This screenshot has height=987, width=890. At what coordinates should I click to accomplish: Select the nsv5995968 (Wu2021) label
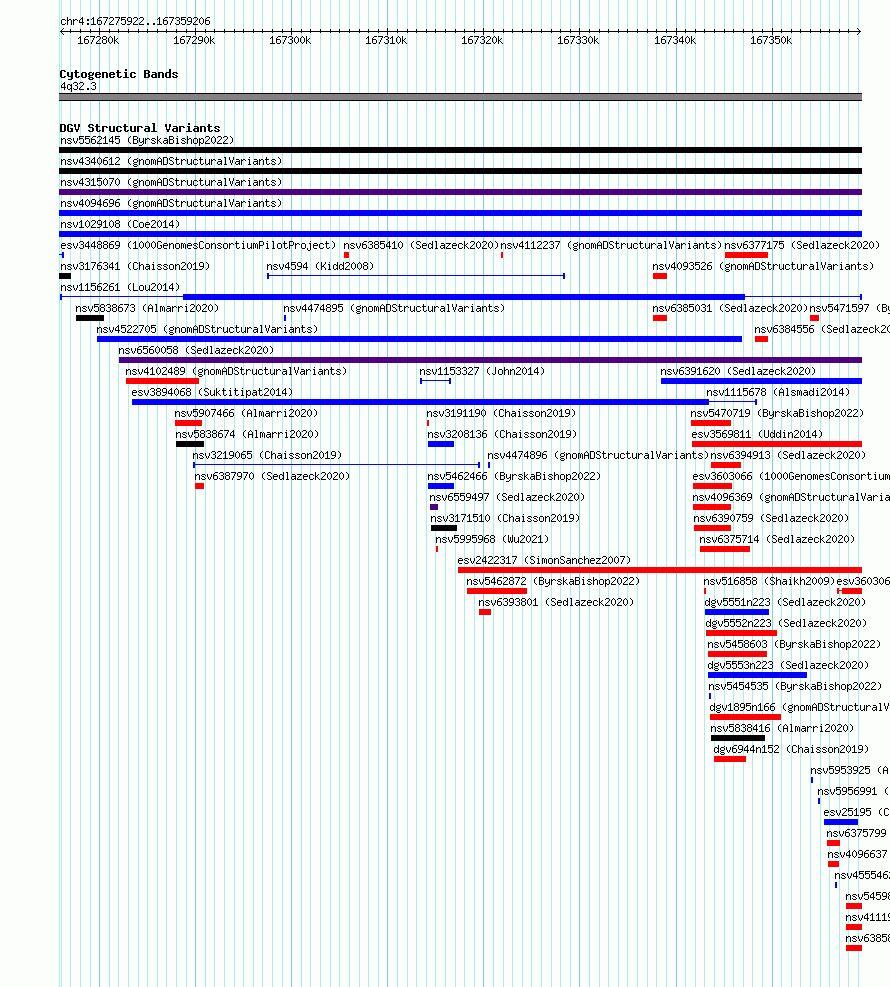point(492,539)
